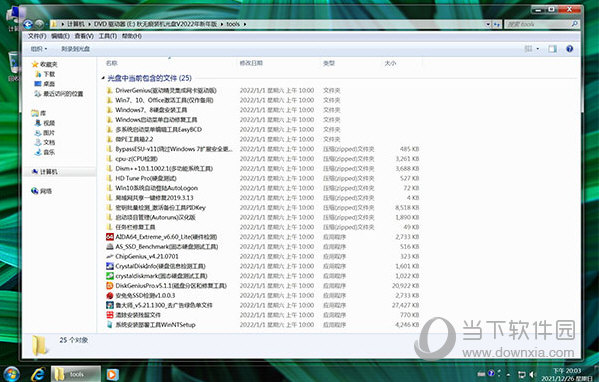Select the AS_SSD_Benchmark application file

167,247
